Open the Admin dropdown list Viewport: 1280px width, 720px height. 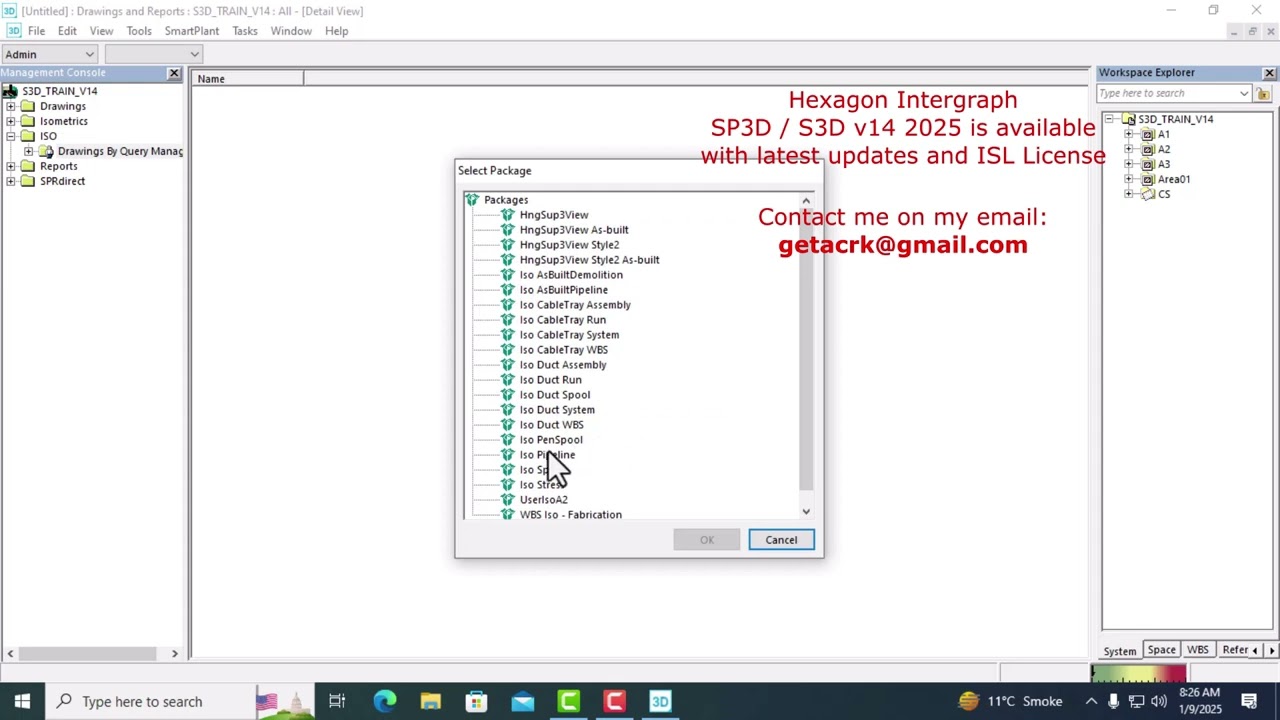[x=89, y=54]
